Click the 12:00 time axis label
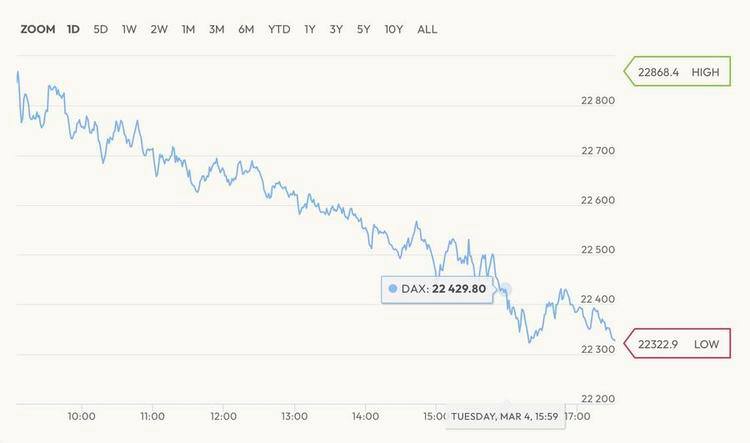750x443 pixels. coord(224,416)
